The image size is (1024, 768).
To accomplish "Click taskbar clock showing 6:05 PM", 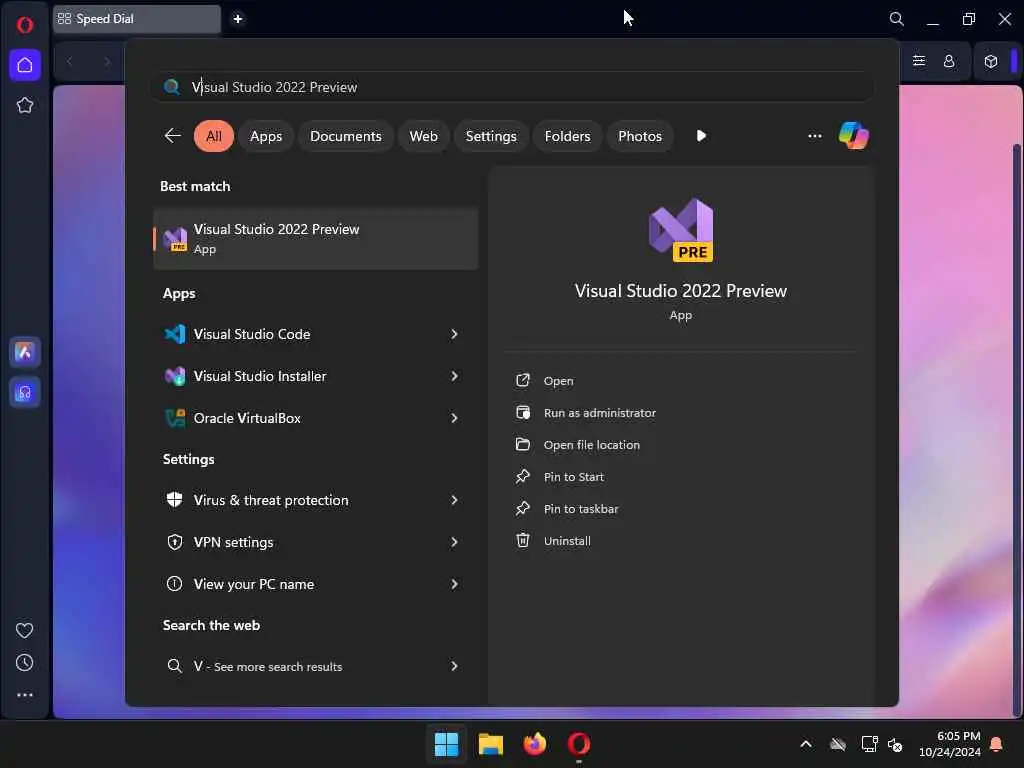I will 950,744.
